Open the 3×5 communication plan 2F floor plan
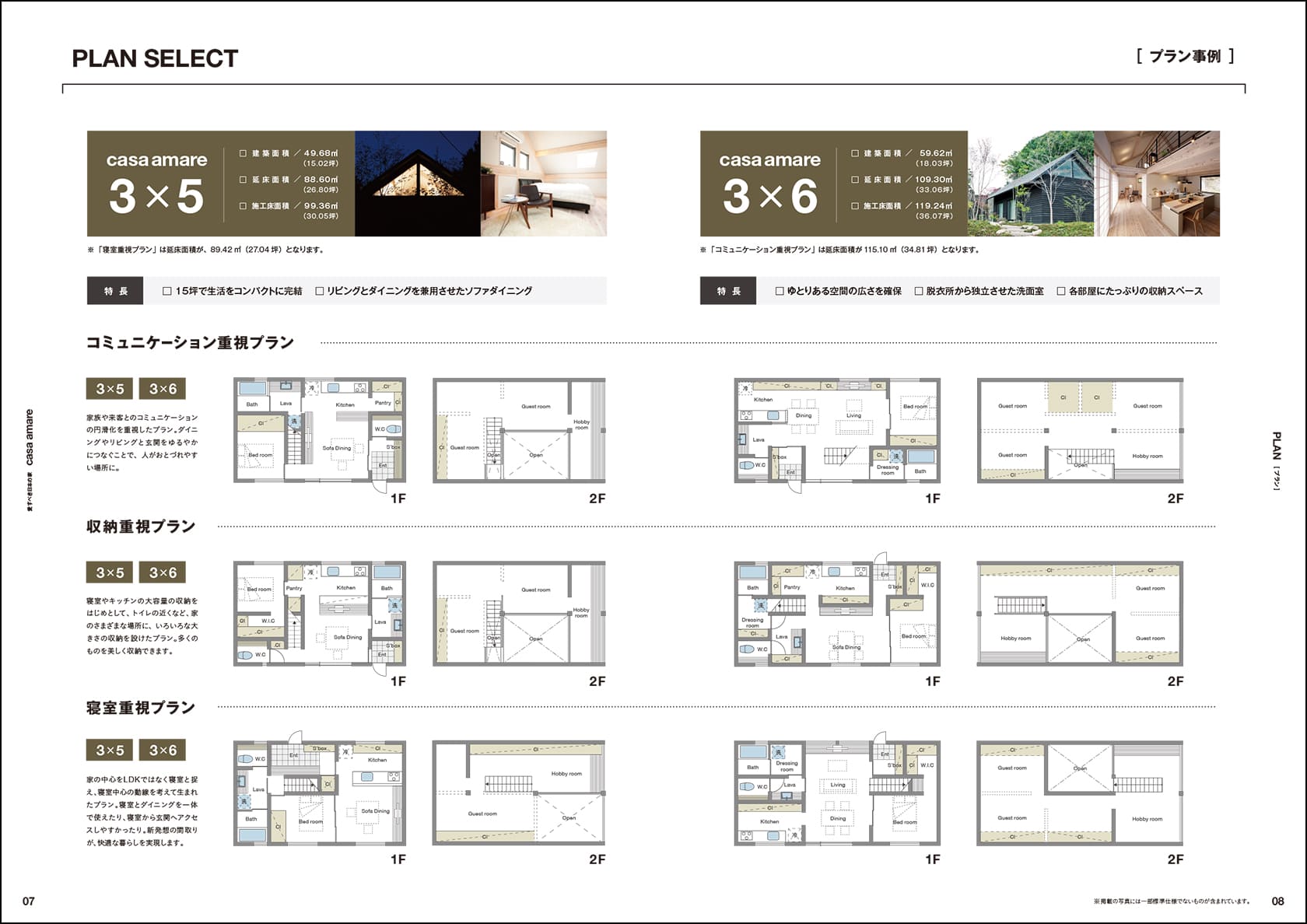Image resolution: width=1307 pixels, height=924 pixels. click(x=519, y=430)
